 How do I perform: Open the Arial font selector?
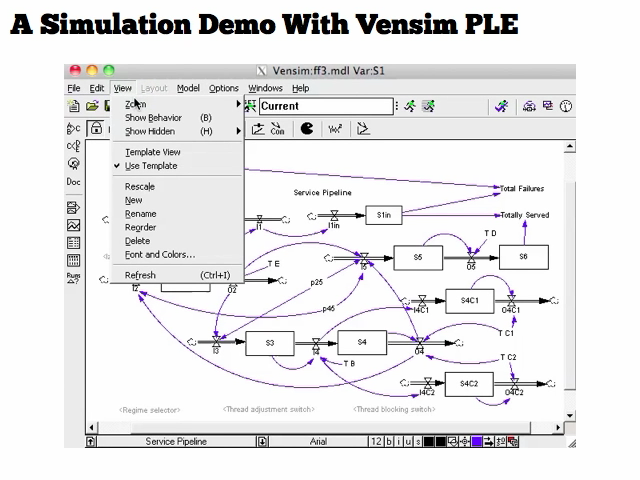point(318,442)
